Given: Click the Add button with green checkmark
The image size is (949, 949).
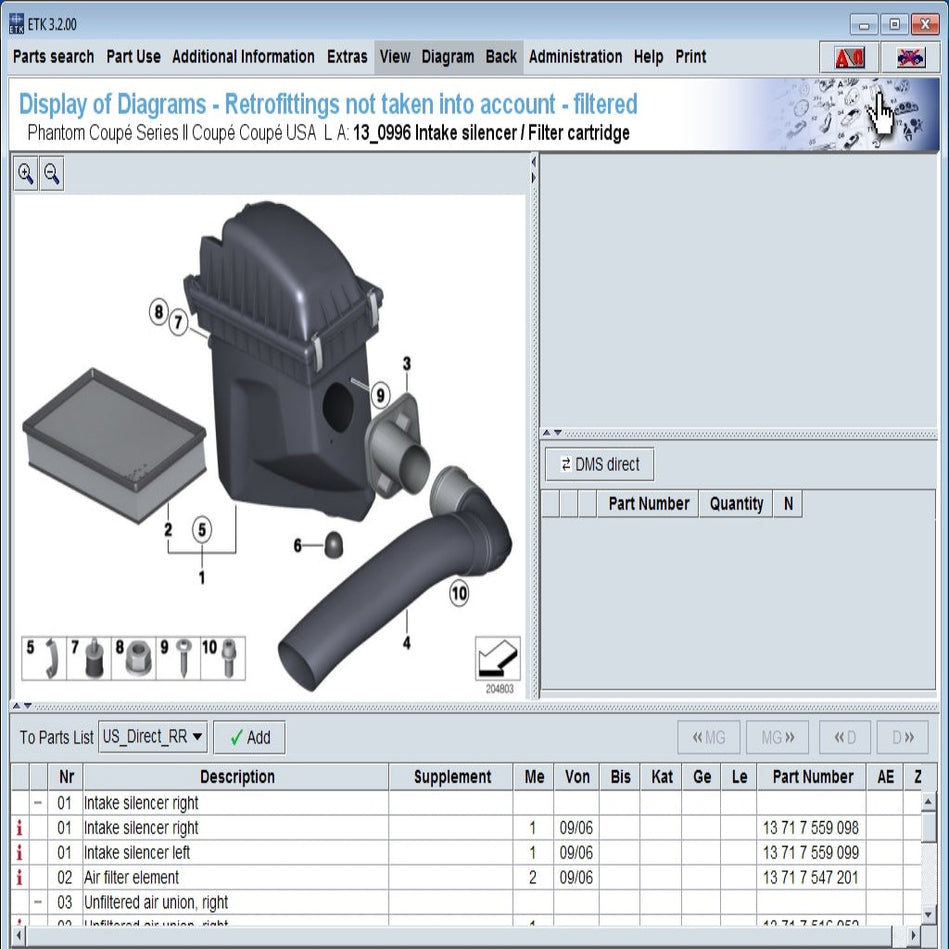Looking at the screenshot, I should (249, 737).
